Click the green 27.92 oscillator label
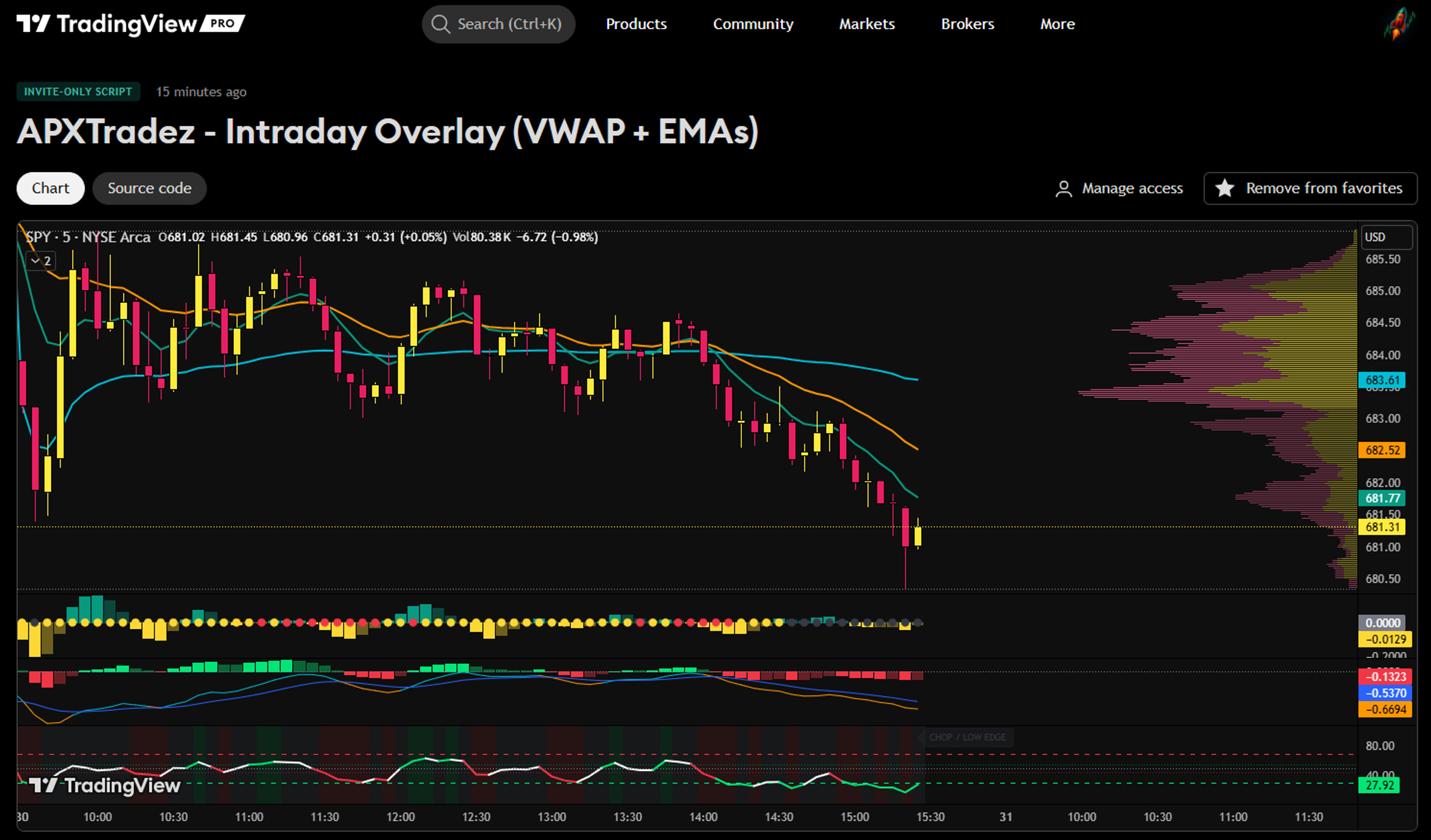Screen dimensions: 1431x840 (x=1379, y=785)
